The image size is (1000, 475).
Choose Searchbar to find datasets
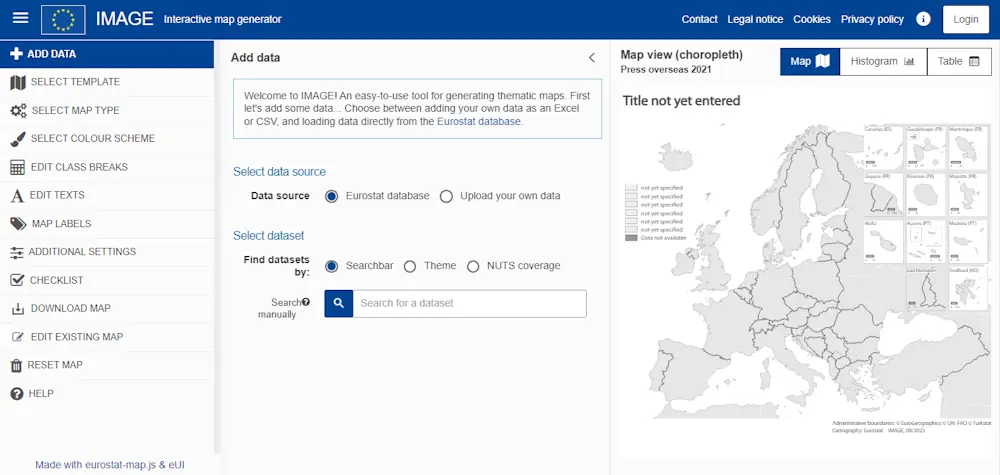[331, 267]
